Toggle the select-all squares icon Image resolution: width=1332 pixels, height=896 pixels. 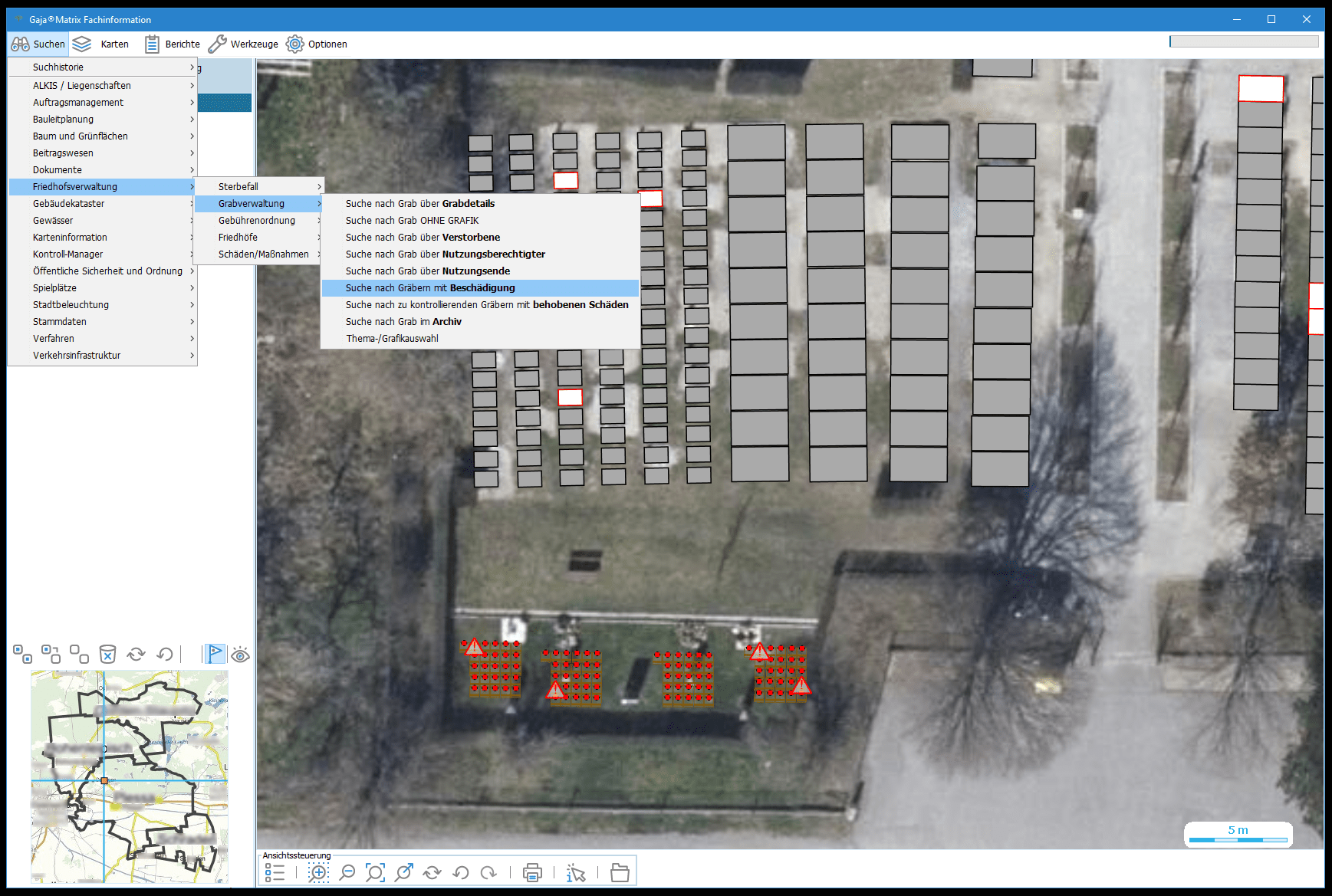coord(22,654)
